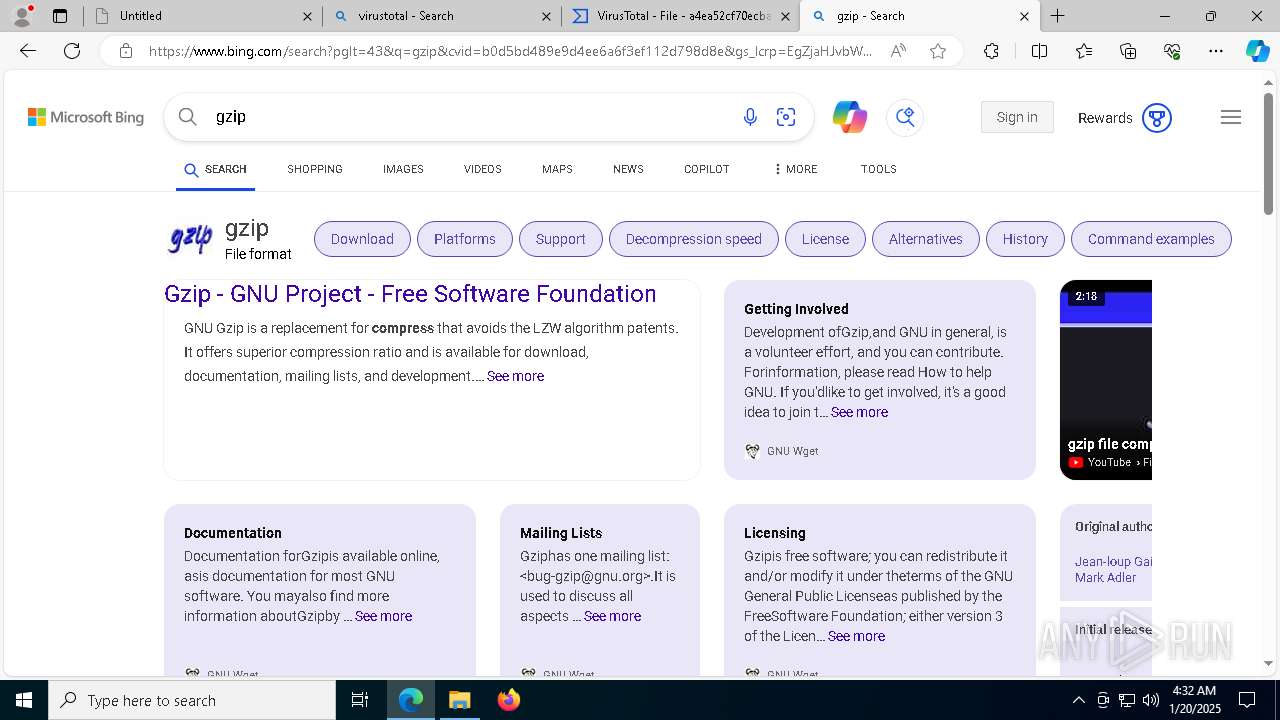Click the History chip
1280x720 pixels.
(1025, 239)
